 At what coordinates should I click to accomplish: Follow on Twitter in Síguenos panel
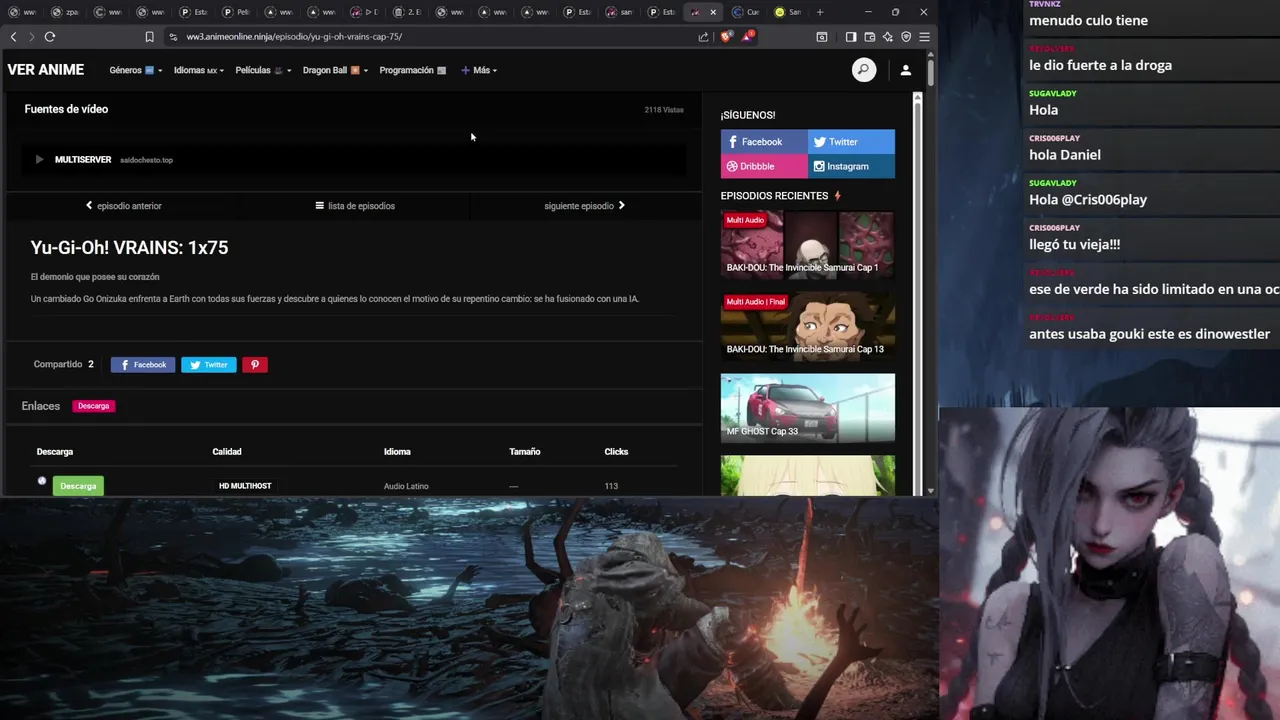tap(851, 142)
